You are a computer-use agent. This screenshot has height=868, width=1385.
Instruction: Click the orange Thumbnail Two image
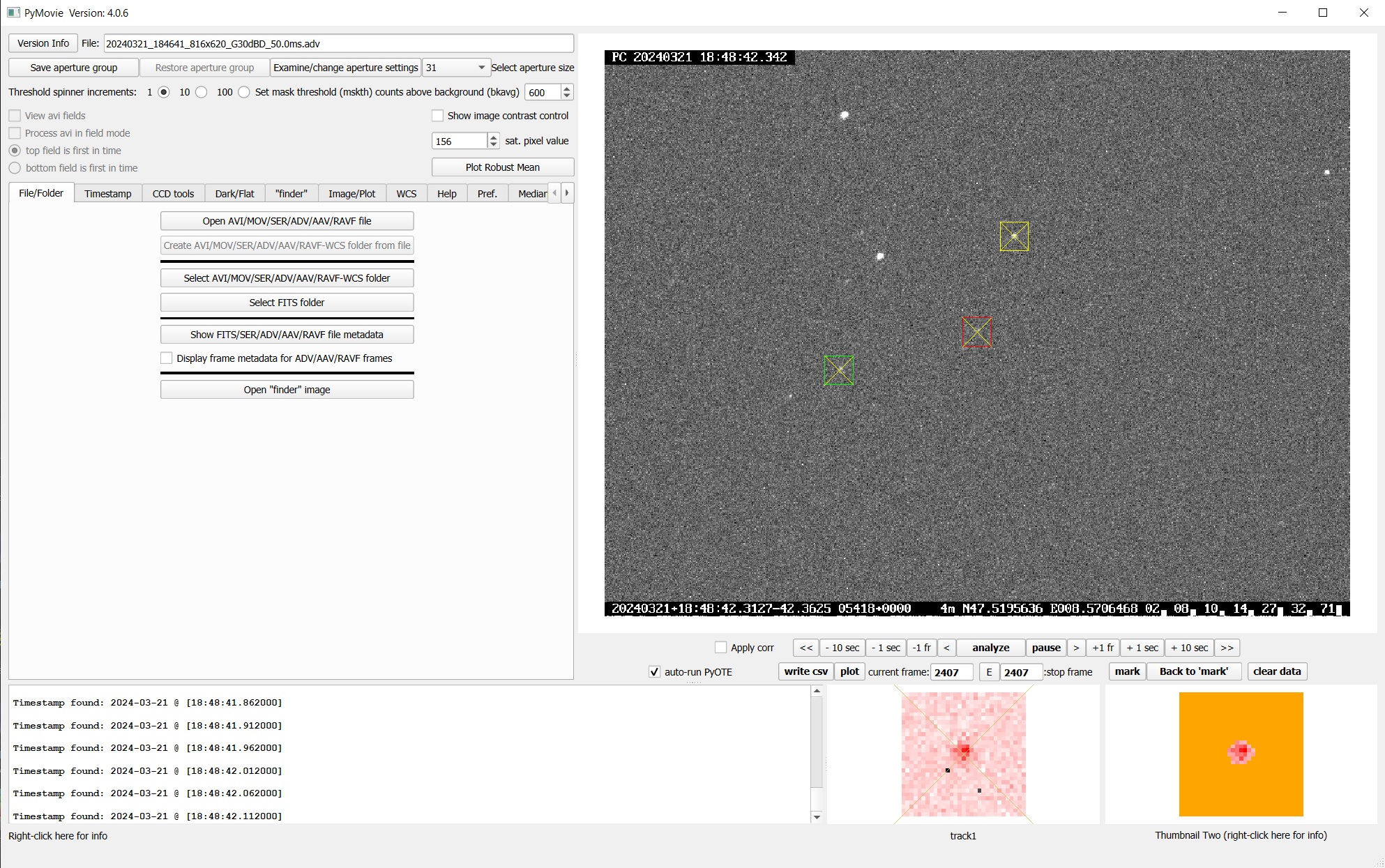(x=1241, y=754)
